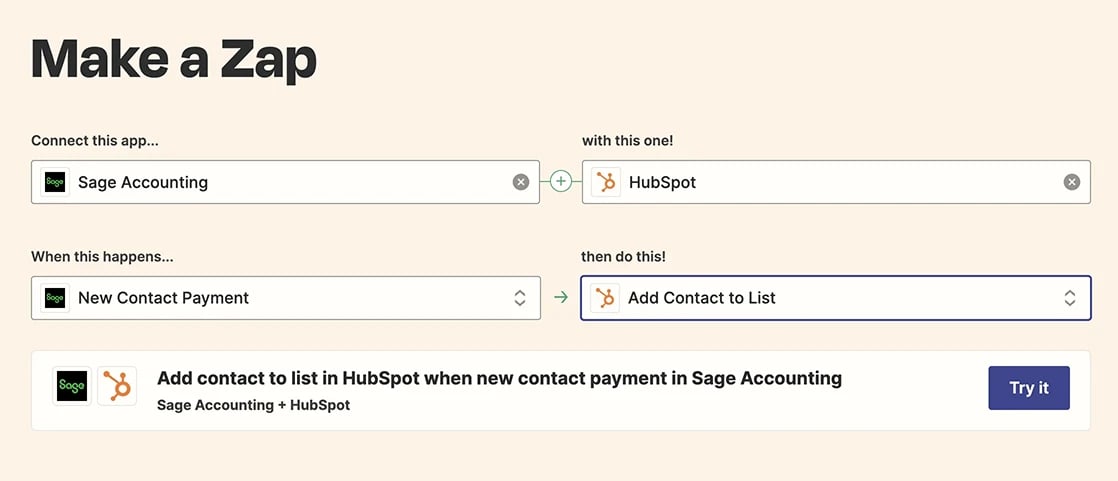Focus the Sage Accounting app search field
Image resolution: width=1118 pixels, height=481 pixels.
(x=285, y=182)
